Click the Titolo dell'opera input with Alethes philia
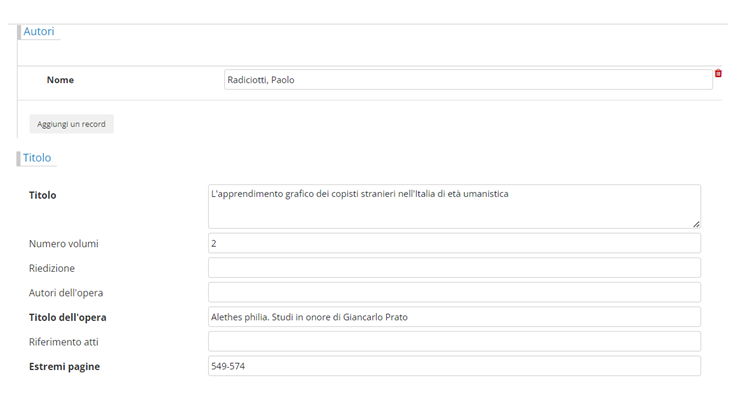The width and height of the screenshot is (741, 403). [x=453, y=317]
